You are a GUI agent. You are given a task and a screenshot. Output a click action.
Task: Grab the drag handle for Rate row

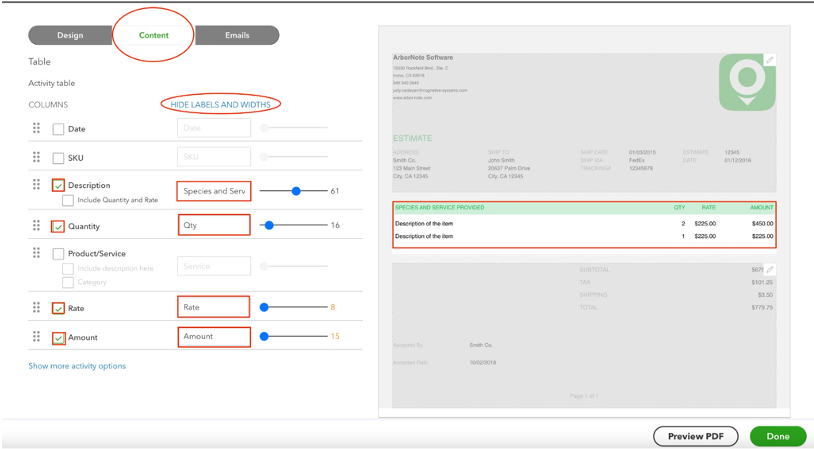(36, 307)
